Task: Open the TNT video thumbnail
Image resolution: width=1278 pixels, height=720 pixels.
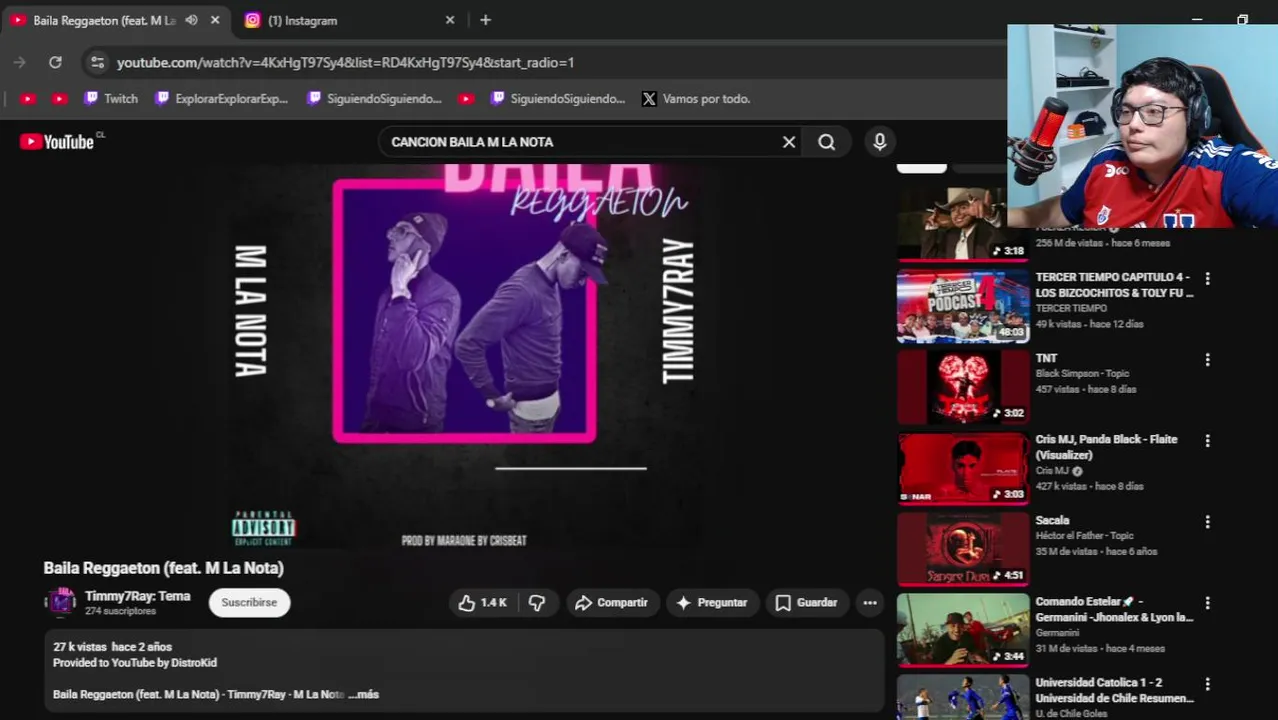Action: 963,387
